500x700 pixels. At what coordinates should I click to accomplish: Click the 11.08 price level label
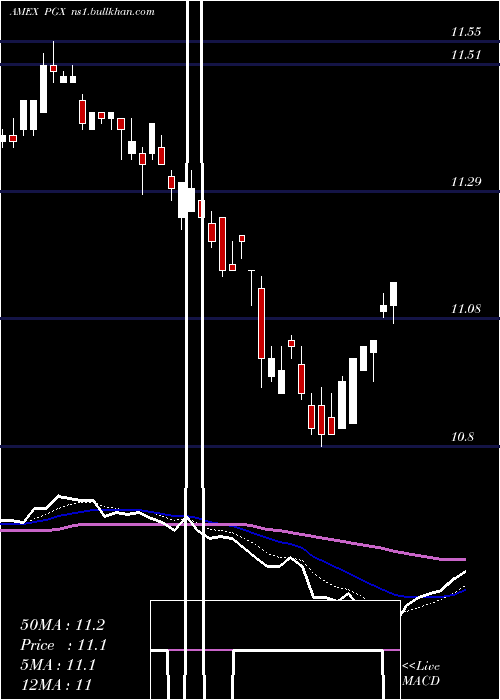point(466,308)
